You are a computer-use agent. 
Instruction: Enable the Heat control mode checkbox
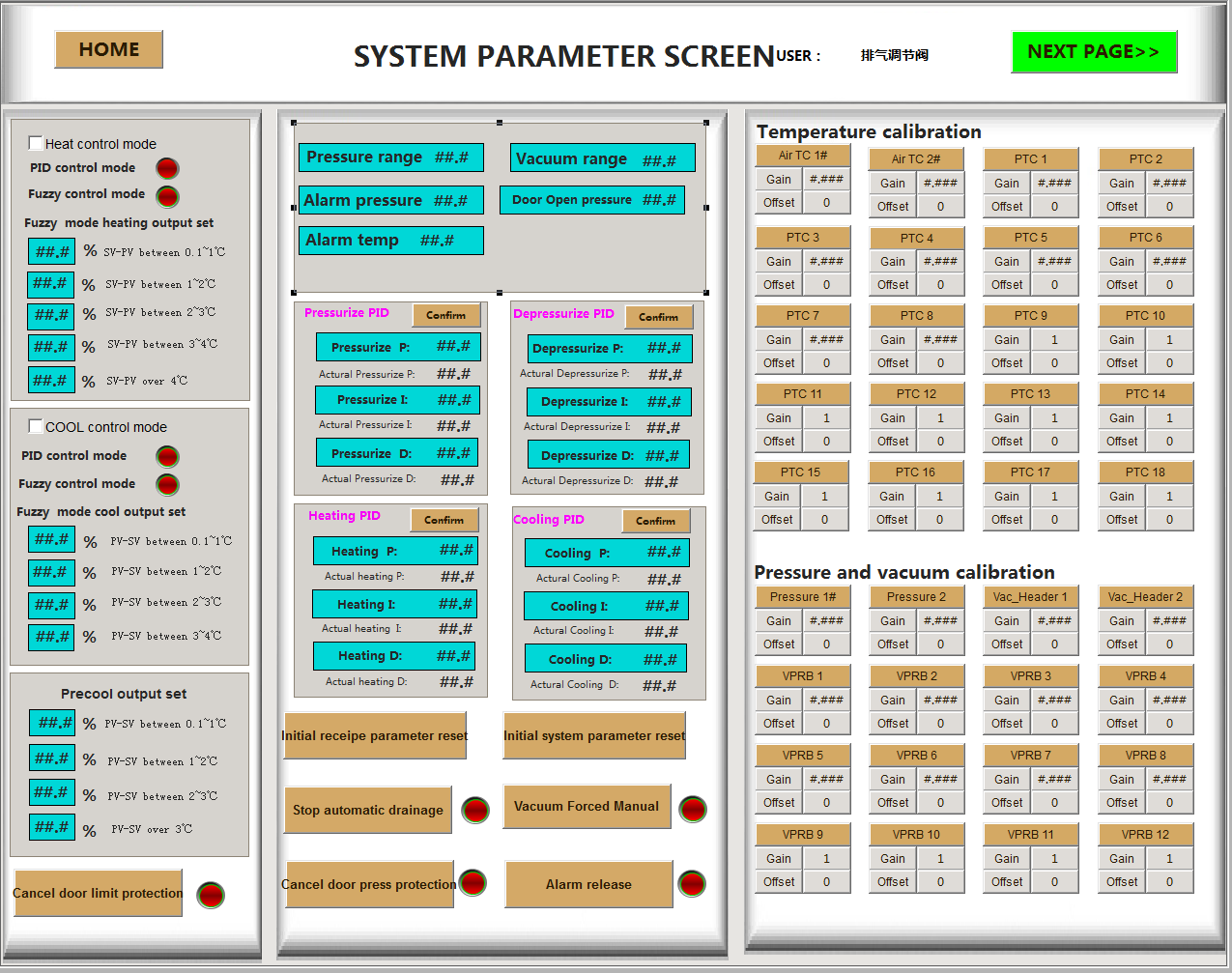point(36,143)
